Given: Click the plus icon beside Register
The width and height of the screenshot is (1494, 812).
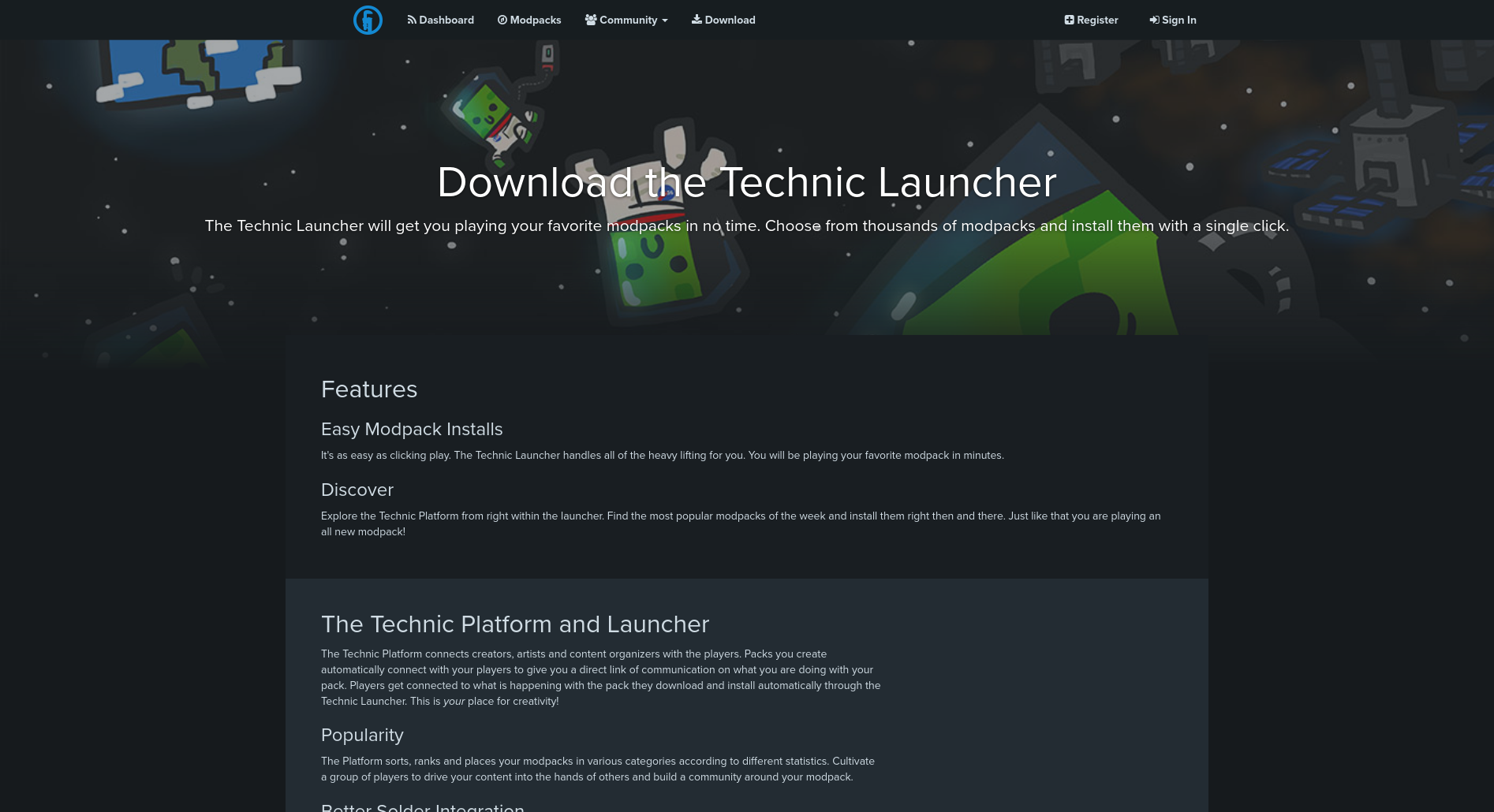Looking at the screenshot, I should coord(1069,20).
